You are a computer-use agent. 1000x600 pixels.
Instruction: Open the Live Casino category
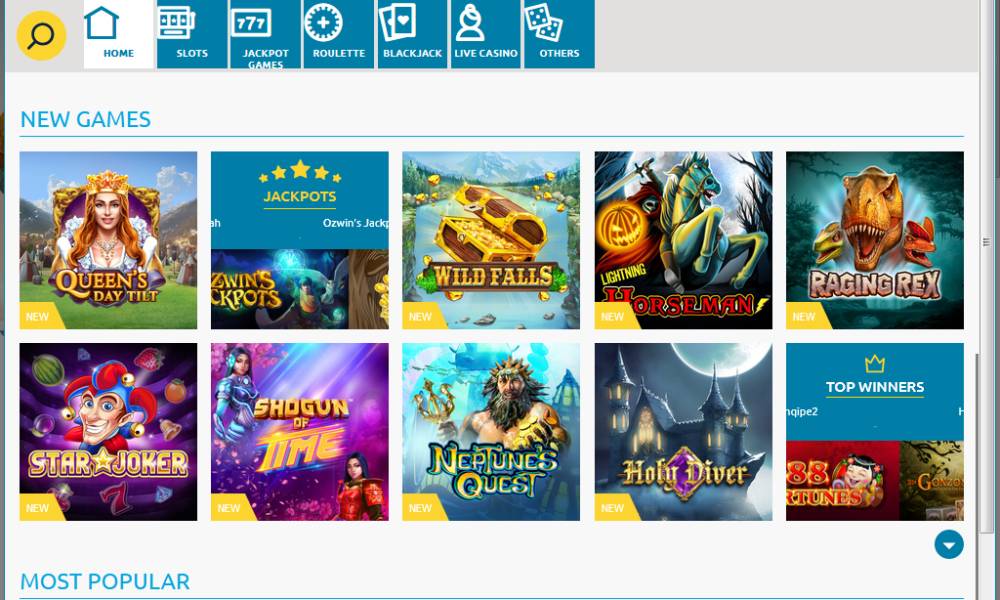[486, 34]
